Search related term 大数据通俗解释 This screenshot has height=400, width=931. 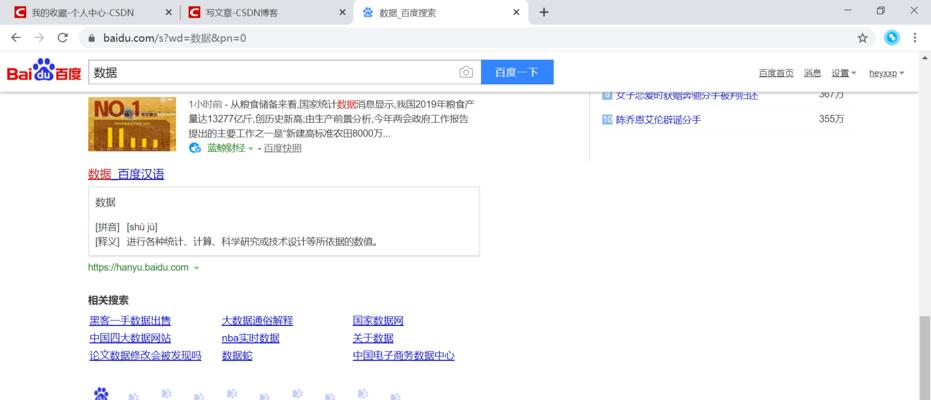click(257, 321)
